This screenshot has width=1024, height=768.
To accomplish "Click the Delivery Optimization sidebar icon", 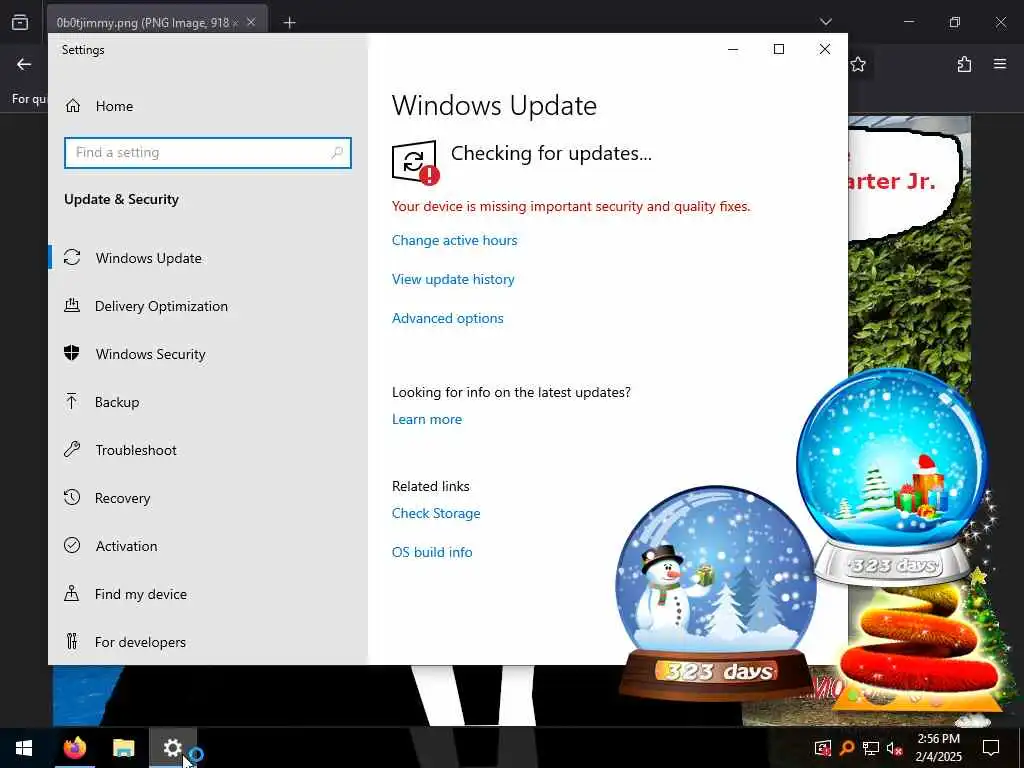I will [x=72, y=305].
